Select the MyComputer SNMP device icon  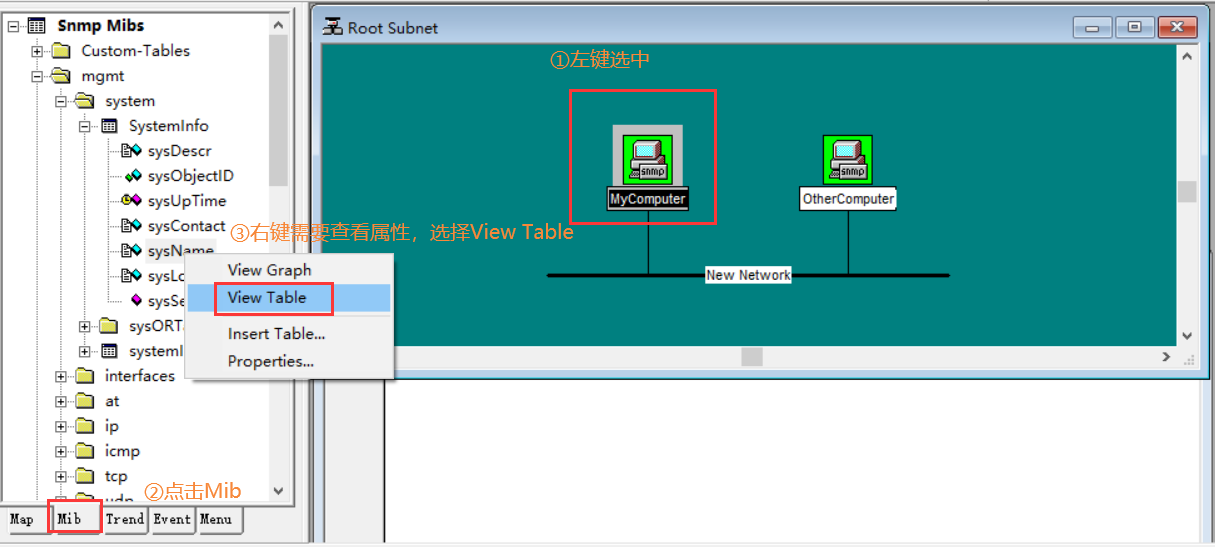(x=648, y=160)
